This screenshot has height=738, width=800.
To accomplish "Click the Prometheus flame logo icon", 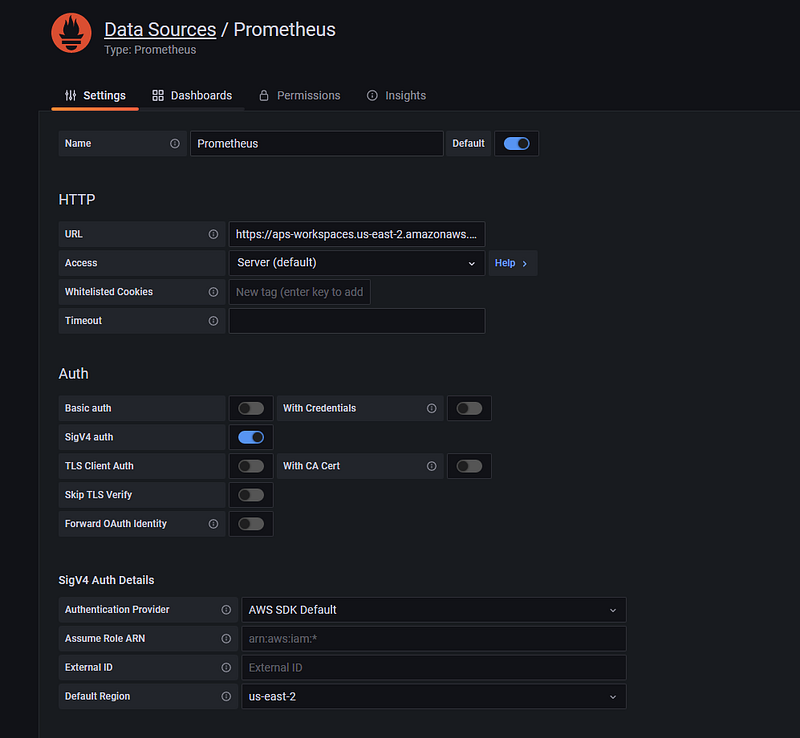I will point(71,33).
